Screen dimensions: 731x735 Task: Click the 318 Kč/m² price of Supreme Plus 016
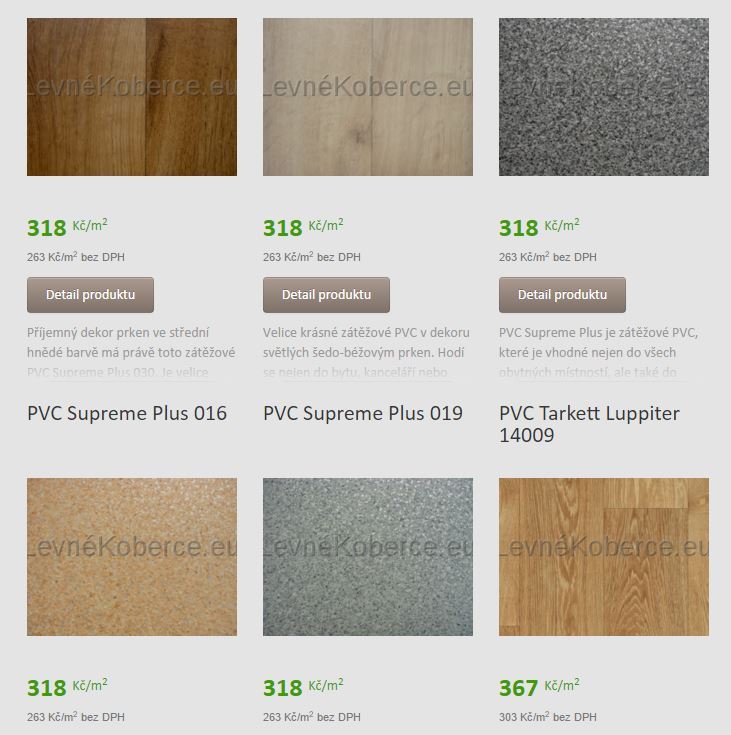67,688
